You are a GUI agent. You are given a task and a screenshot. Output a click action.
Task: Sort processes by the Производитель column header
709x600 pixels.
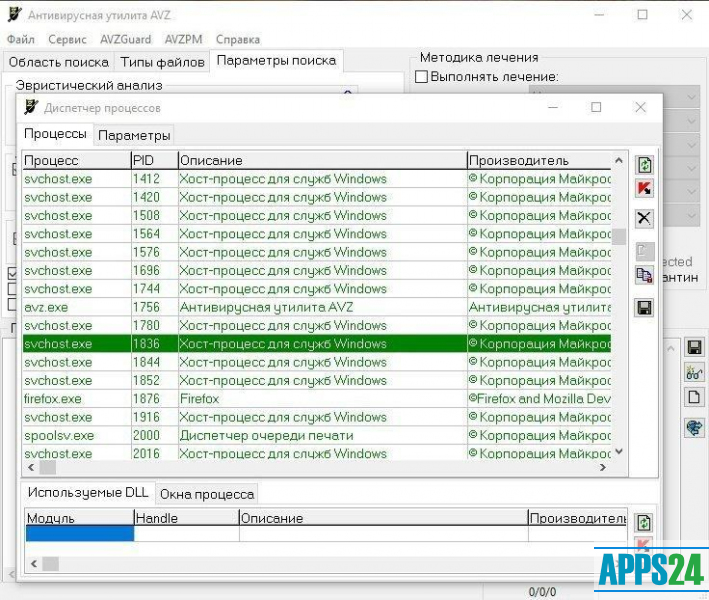539,161
